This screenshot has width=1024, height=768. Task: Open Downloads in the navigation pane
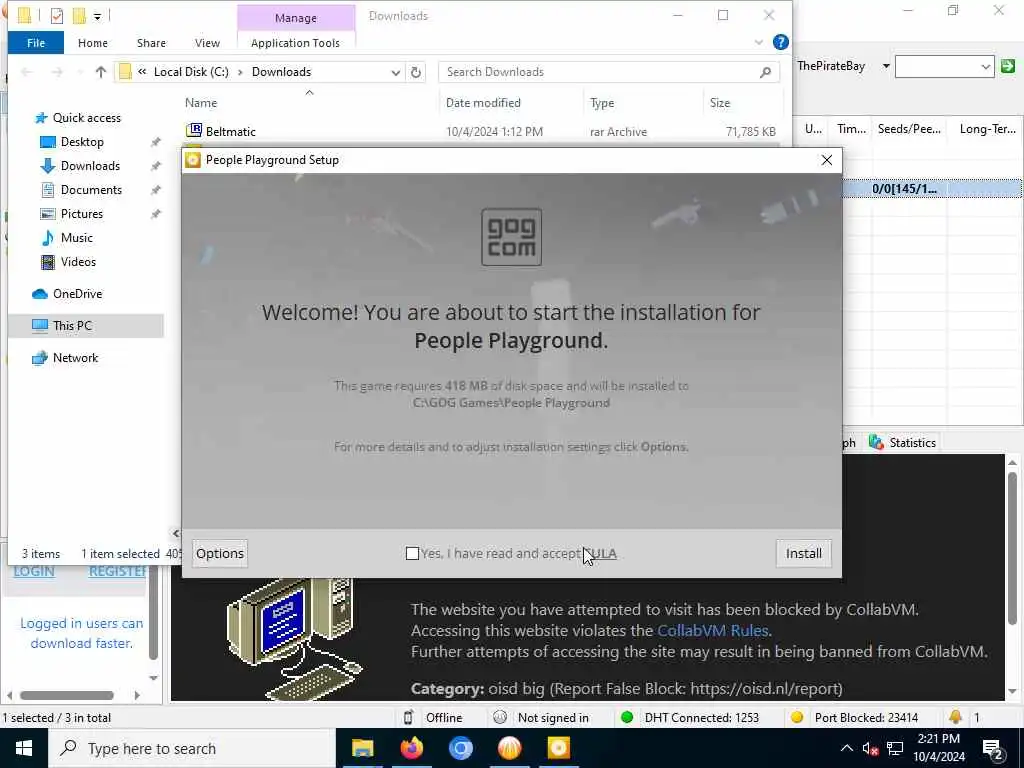[90, 166]
